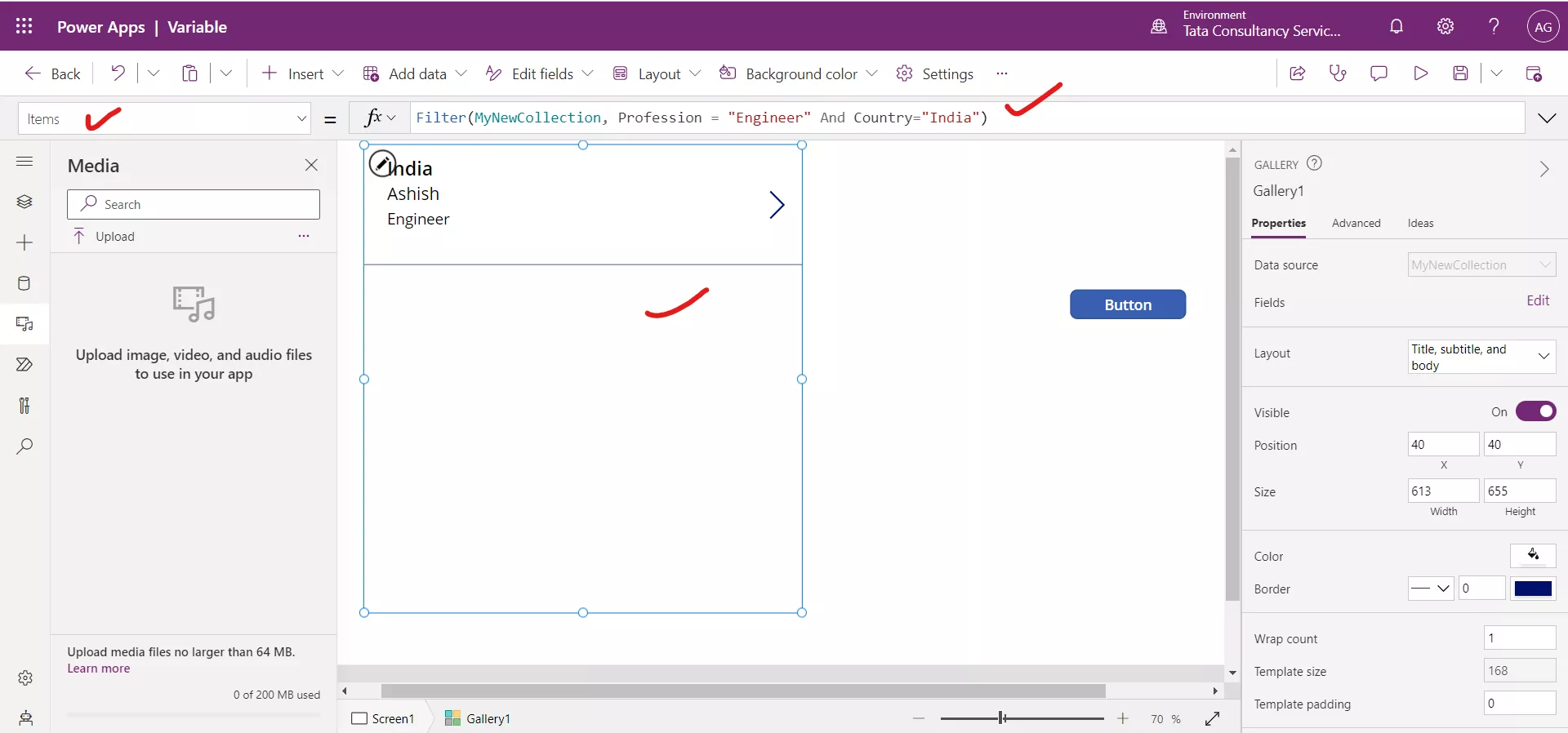
Task: Open the fx formula dropdown
Action: [x=380, y=118]
